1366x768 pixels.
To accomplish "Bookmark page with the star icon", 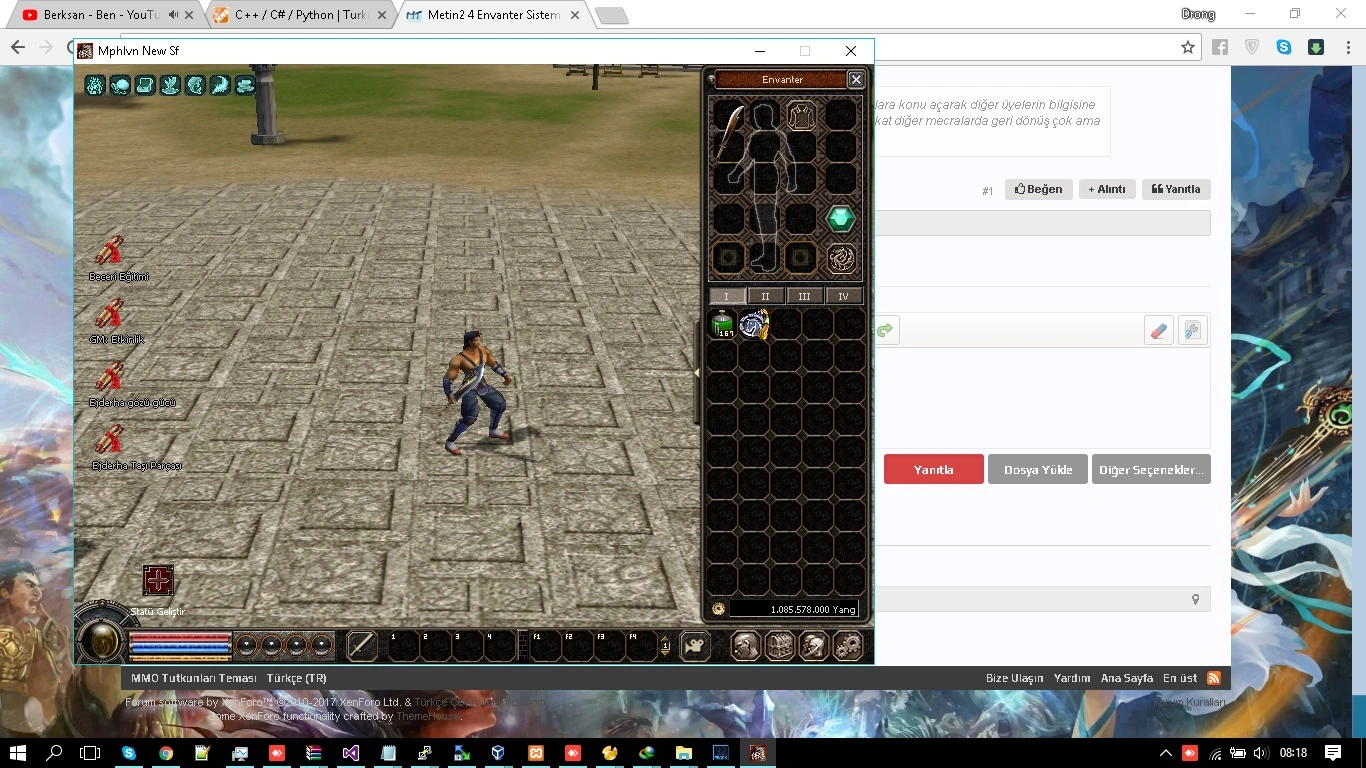I will [1187, 47].
